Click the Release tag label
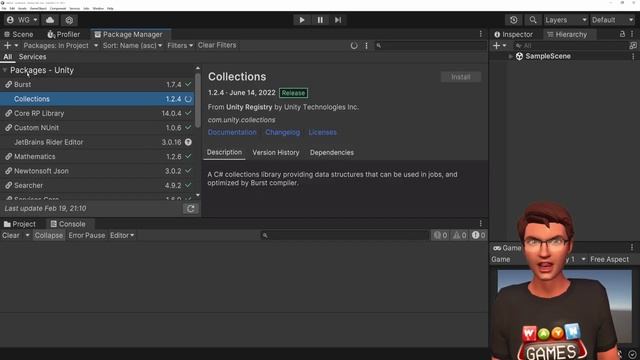 pyautogui.click(x=293, y=93)
